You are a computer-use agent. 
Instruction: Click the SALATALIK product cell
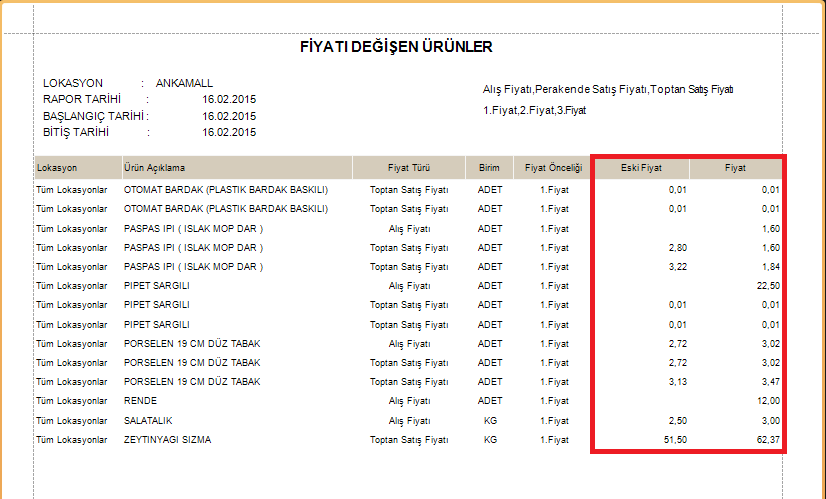(x=148, y=421)
